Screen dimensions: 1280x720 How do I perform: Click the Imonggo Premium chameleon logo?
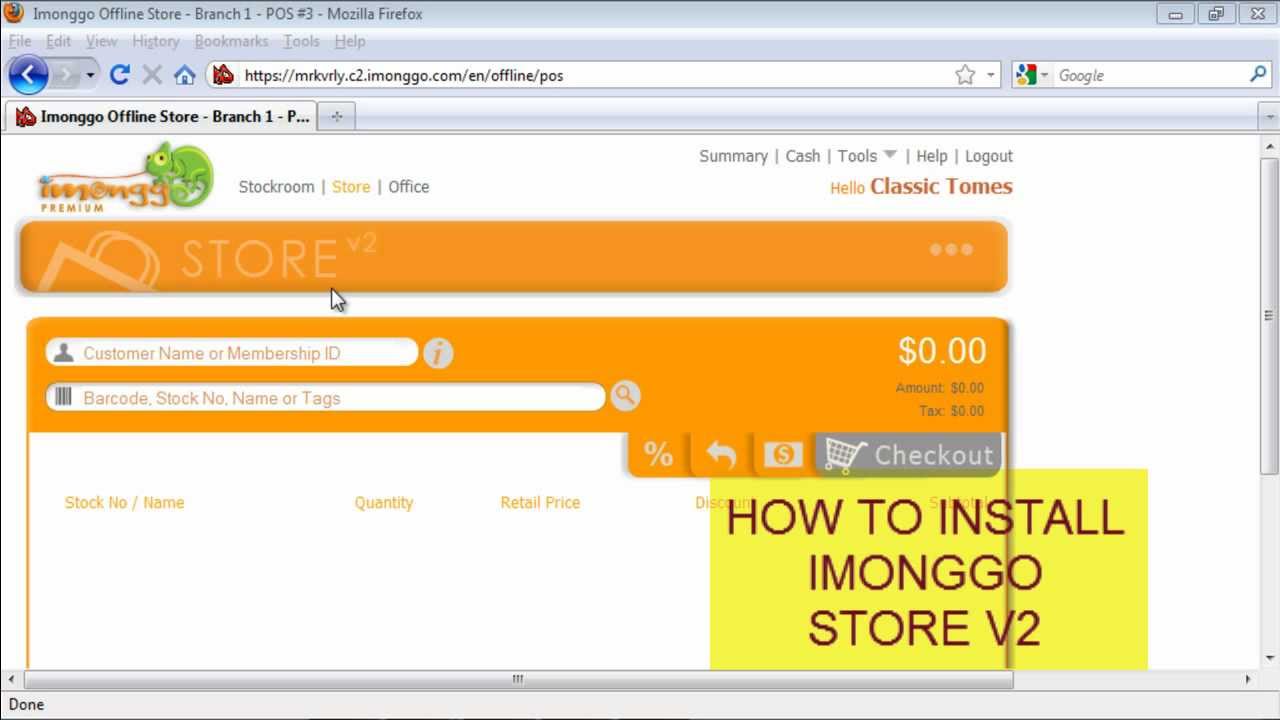click(x=126, y=177)
